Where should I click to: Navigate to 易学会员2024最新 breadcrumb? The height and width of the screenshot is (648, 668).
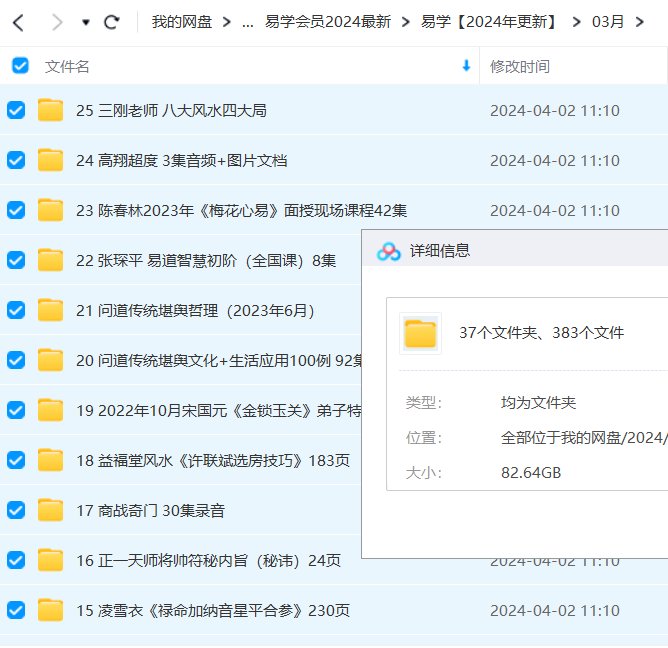tap(327, 21)
